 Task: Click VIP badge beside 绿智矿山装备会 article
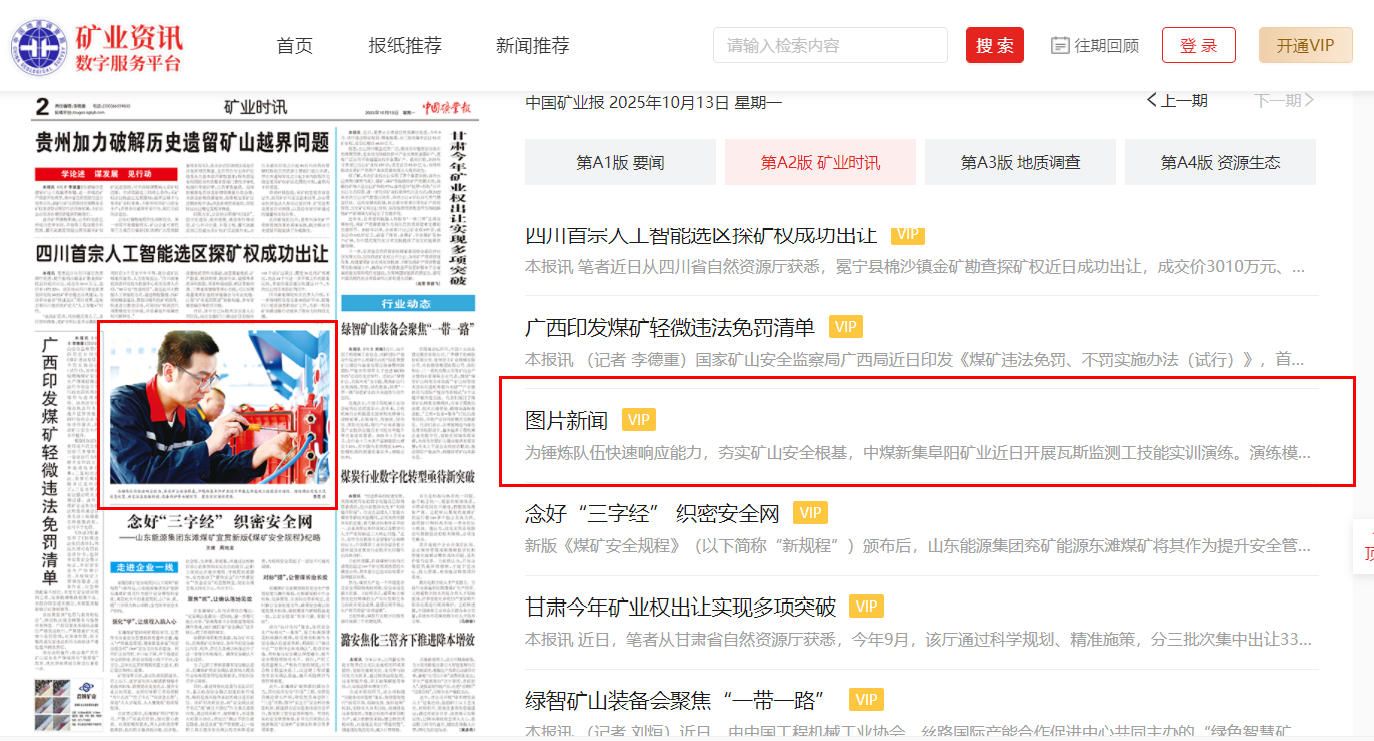click(x=866, y=699)
